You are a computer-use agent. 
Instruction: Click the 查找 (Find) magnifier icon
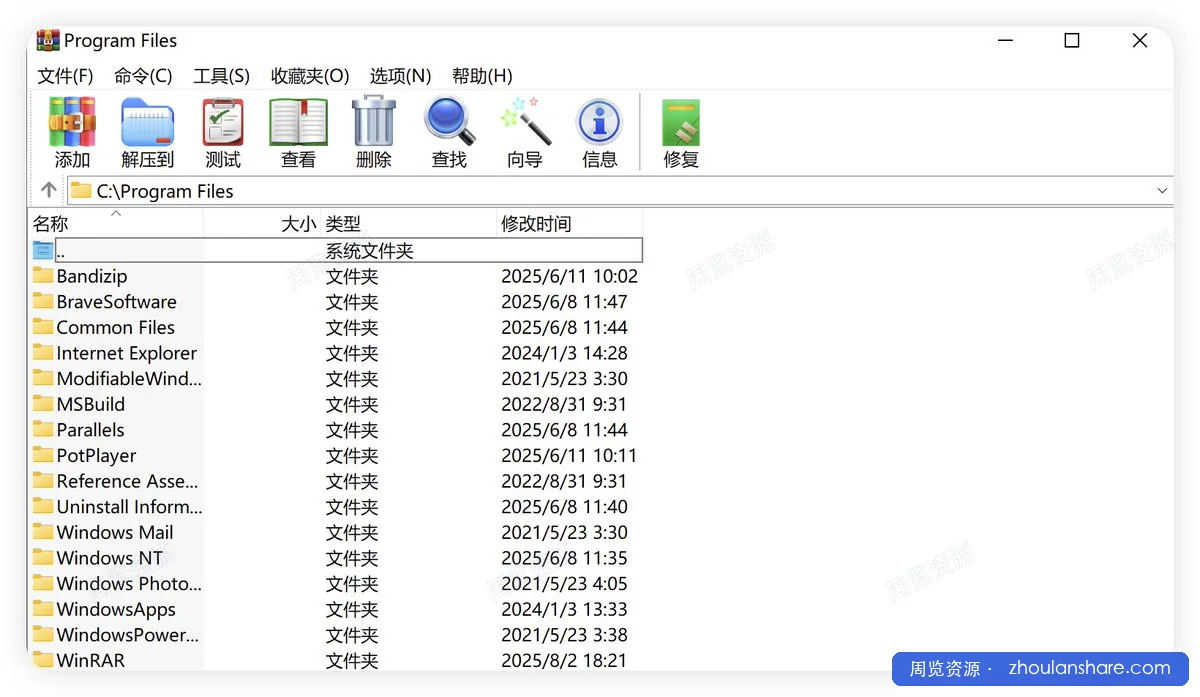coord(449,122)
